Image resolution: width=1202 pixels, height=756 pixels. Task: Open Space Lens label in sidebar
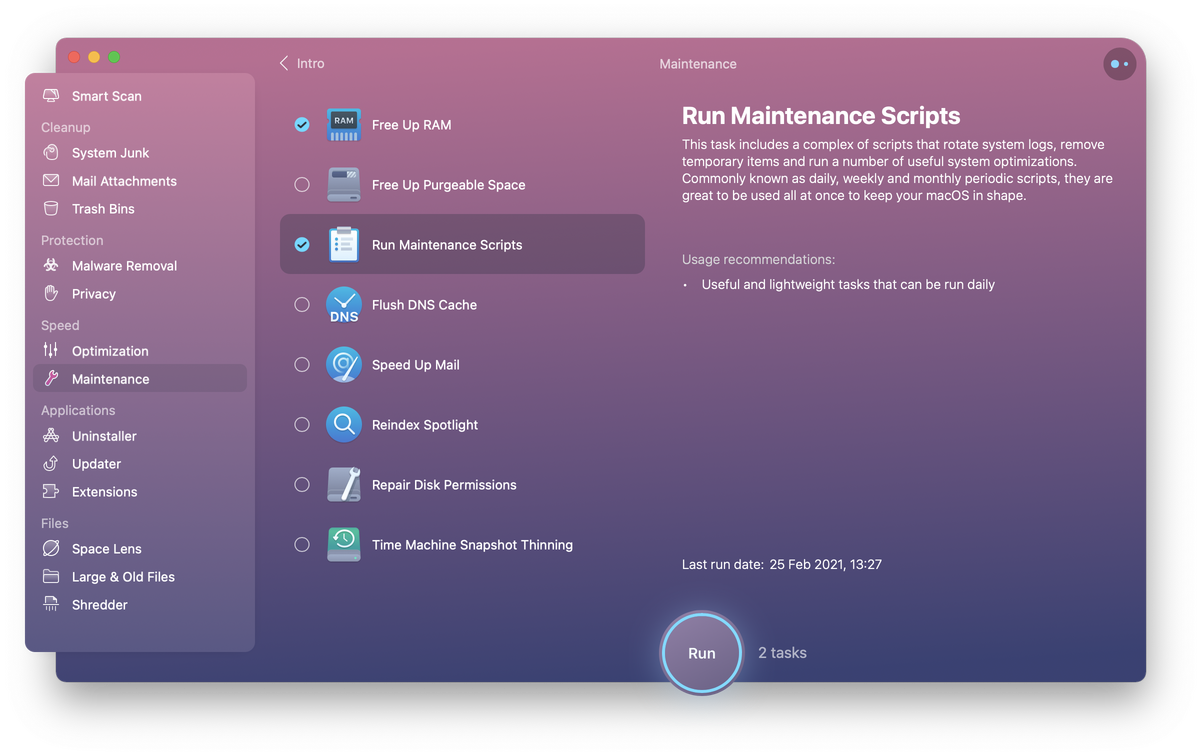(107, 549)
